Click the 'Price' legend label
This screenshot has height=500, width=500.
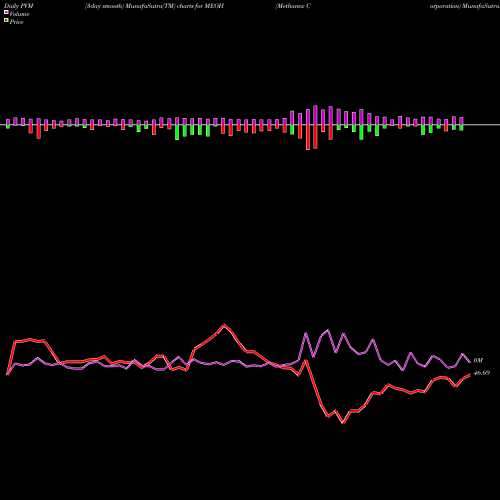pos(16,22)
